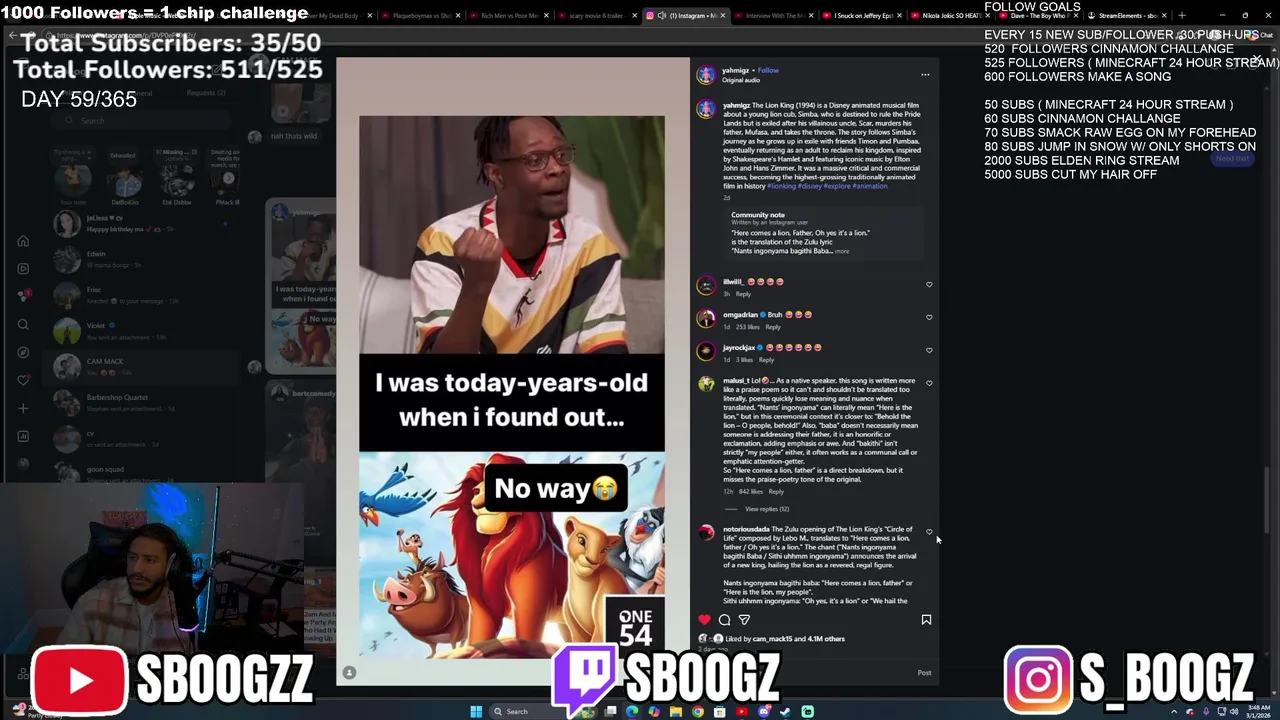Viewport: 1280px width, 720px height.
Task: Expand the community note with 'more'
Action: point(842,251)
